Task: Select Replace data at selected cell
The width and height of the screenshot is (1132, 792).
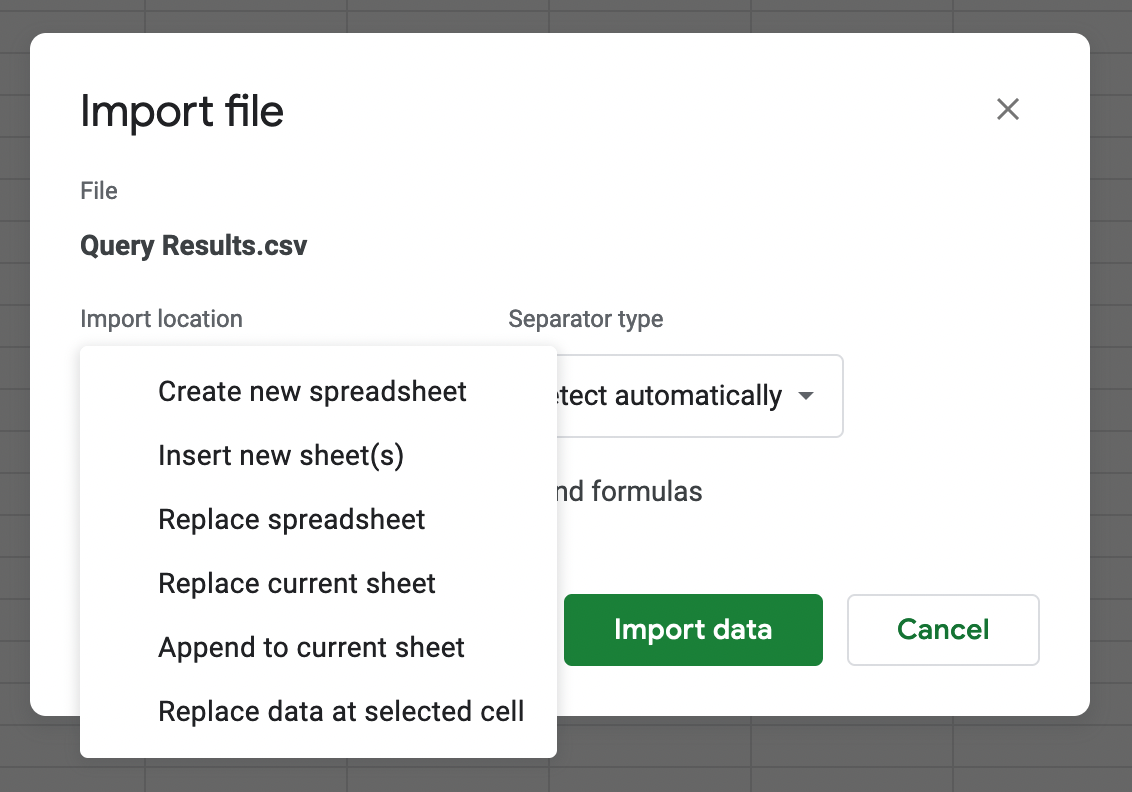Action: (x=341, y=712)
